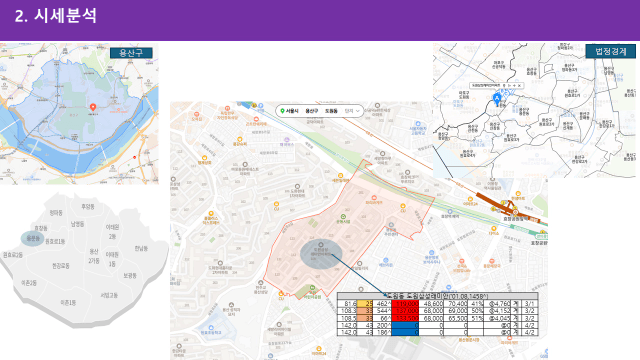This screenshot has width=640, height=360.
Task: Select 이태원1동 on the gray district map
Action: coord(112,259)
